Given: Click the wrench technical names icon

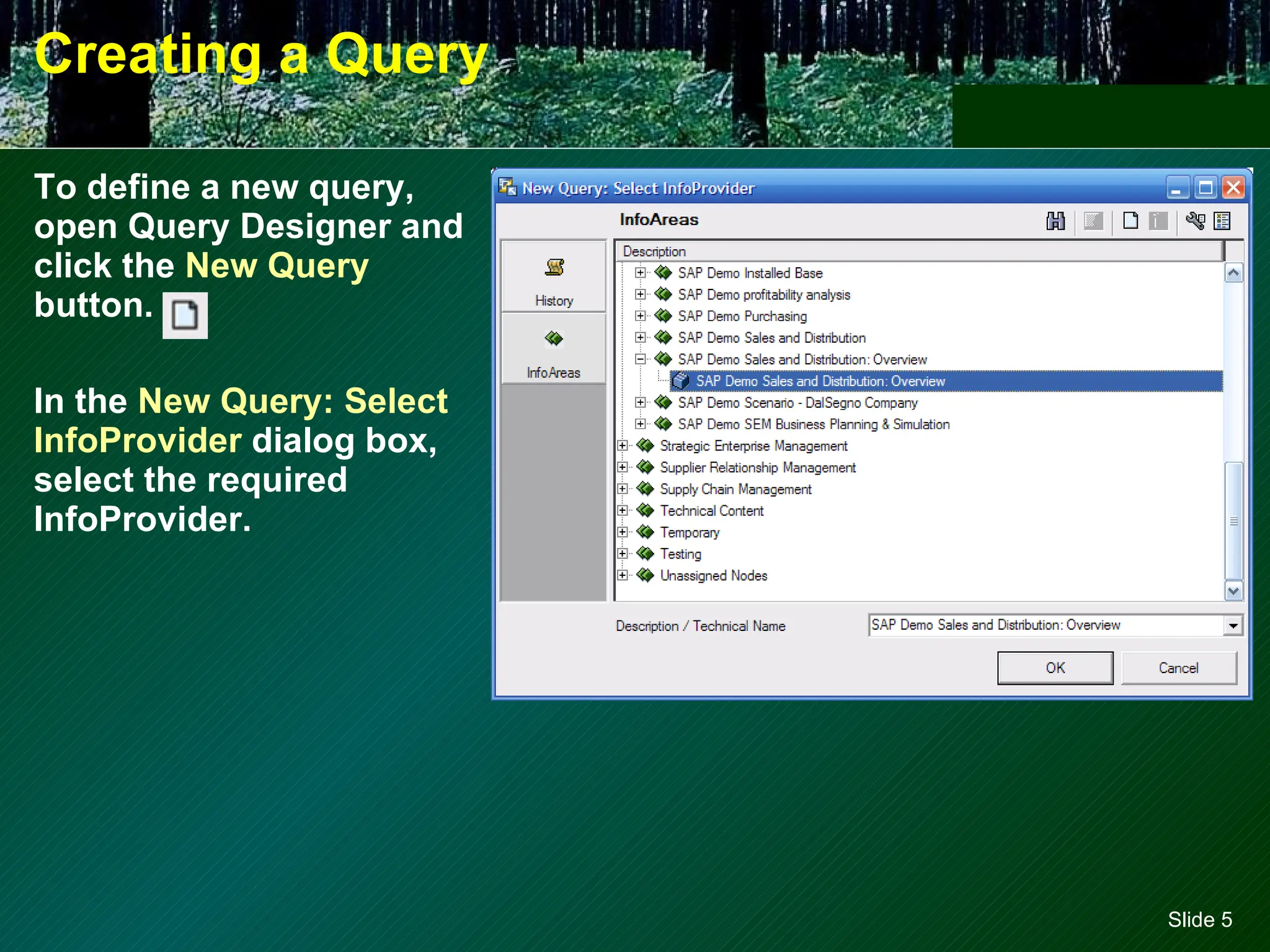Looking at the screenshot, I should pyautogui.click(x=1196, y=221).
